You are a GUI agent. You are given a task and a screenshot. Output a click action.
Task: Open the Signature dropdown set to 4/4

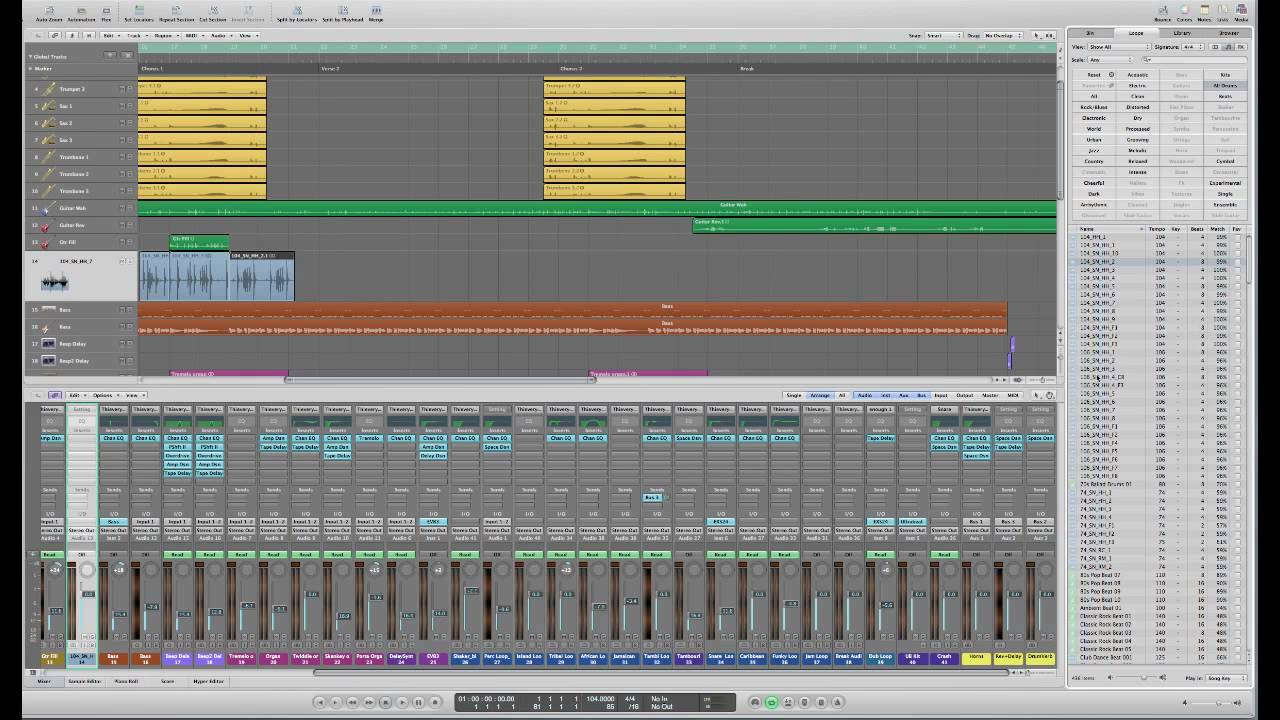point(1193,47)
